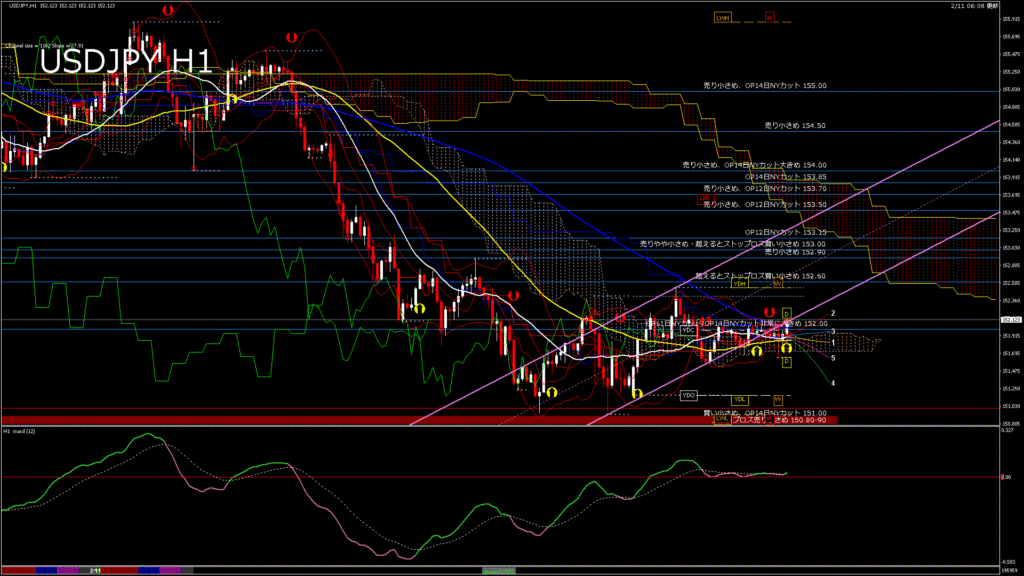
Task: Click the current price tag 152.123 on the axis
Action: (x=1010, y=320)
